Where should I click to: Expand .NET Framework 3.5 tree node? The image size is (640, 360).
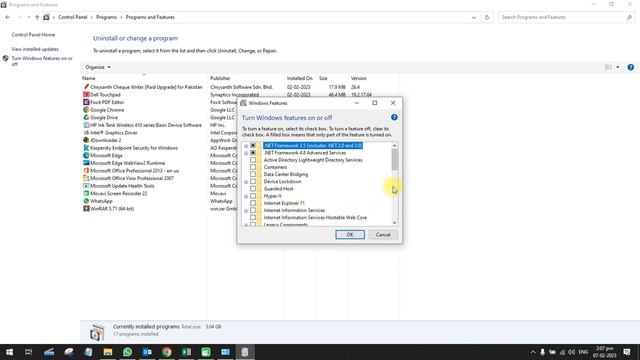point(246,146)
